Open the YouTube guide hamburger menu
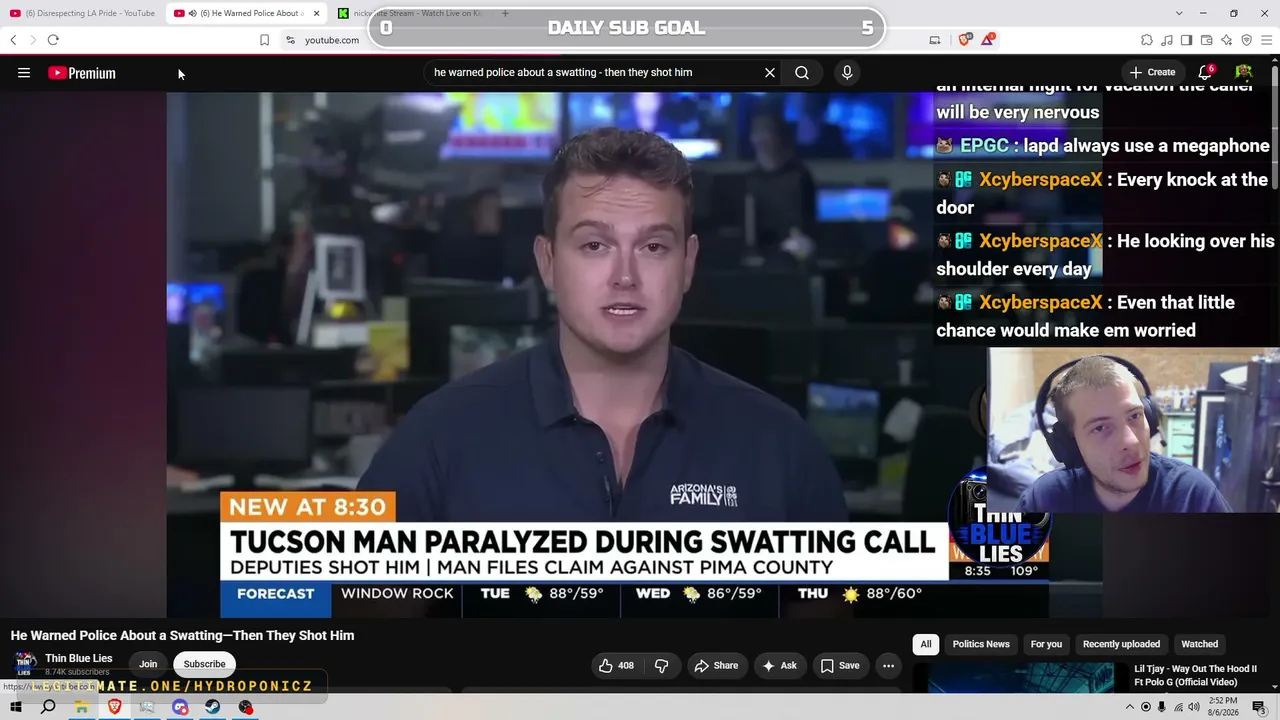 [x=24, y=73]
